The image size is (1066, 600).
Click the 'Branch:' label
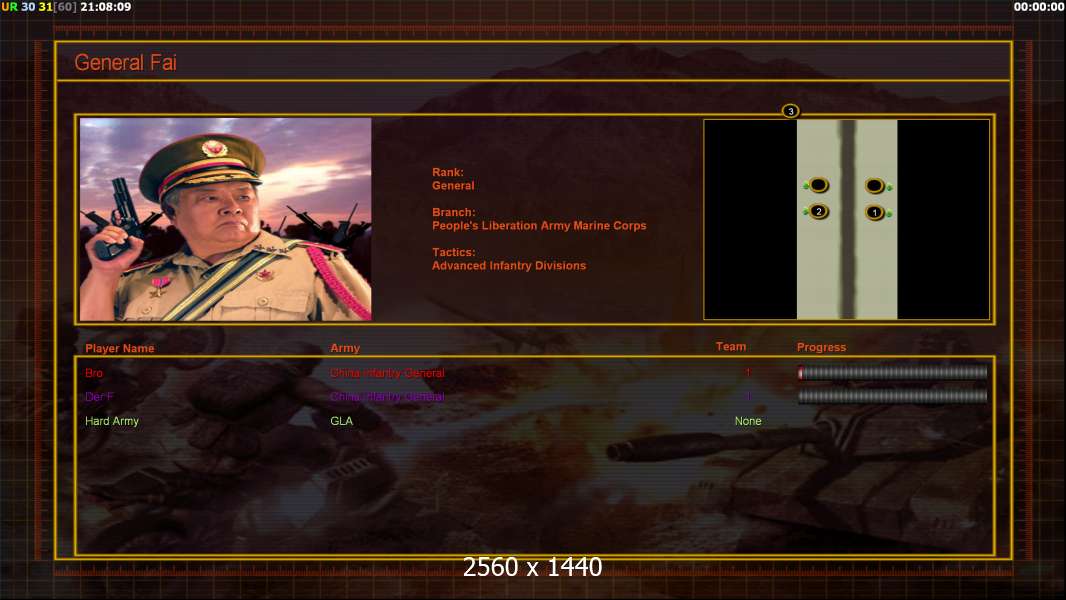pyautogui.click(x=453, y=212)
